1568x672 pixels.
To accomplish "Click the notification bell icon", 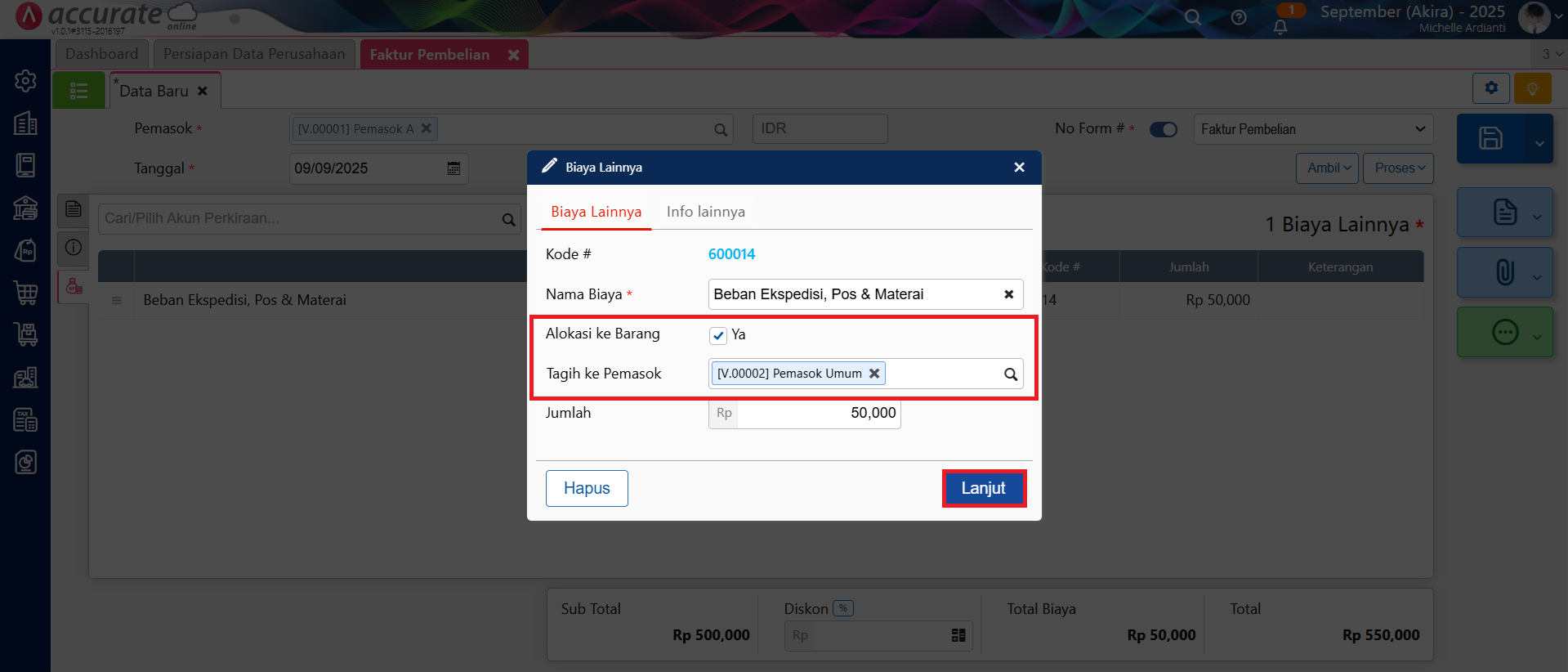I will [x=1280, y=27].
